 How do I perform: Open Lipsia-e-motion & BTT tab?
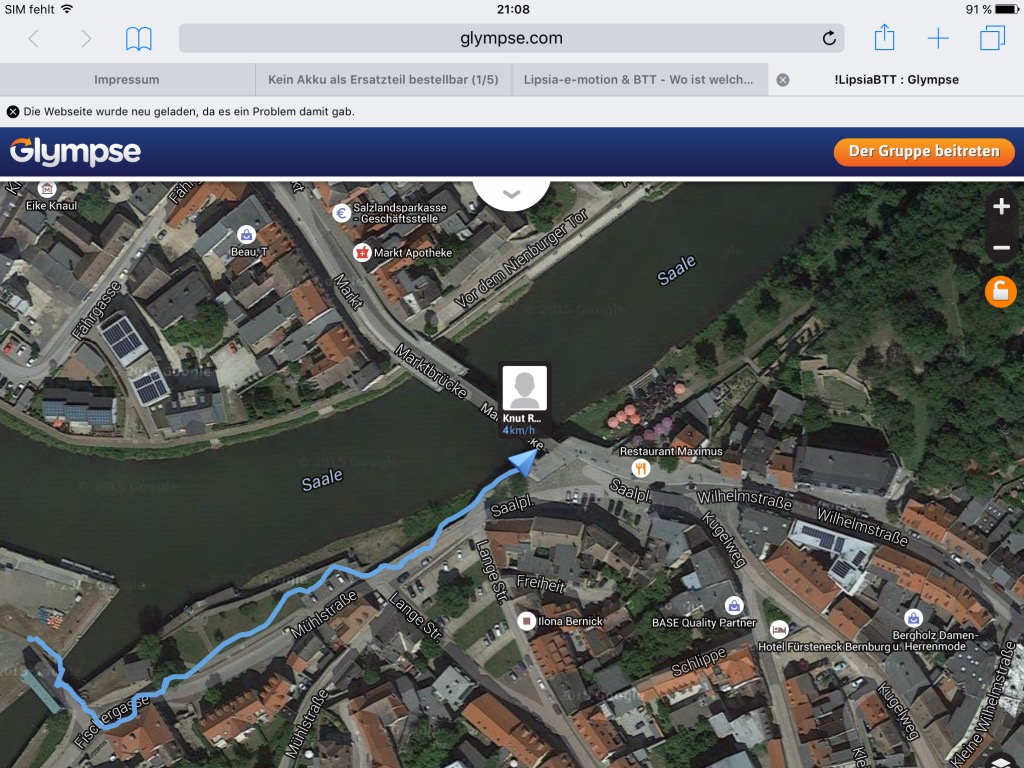[639, 80]
